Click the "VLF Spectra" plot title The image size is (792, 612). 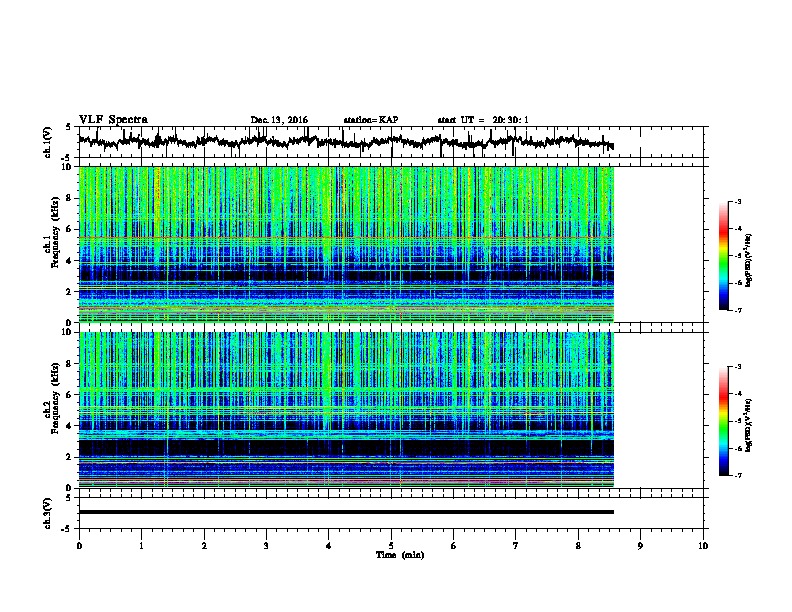(x=113, y=120)
